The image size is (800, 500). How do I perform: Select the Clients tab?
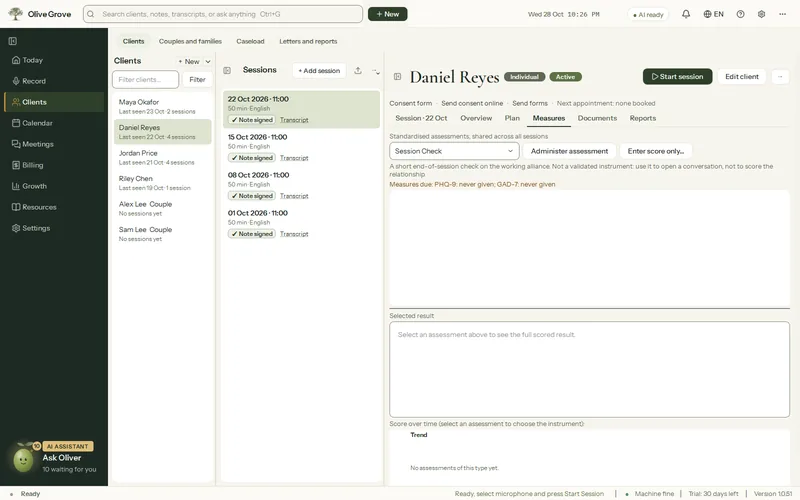pos(133,41)
